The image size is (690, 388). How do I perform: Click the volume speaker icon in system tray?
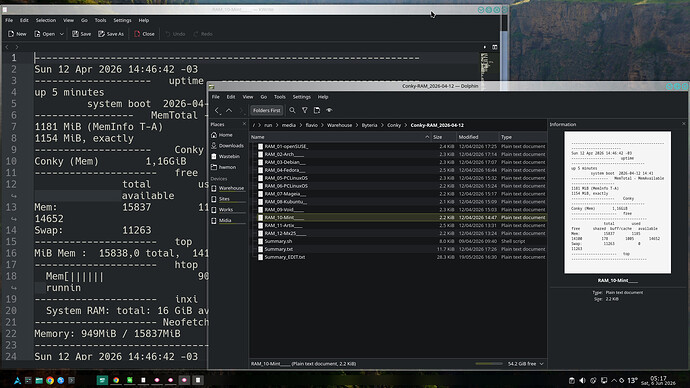(582, 381)
